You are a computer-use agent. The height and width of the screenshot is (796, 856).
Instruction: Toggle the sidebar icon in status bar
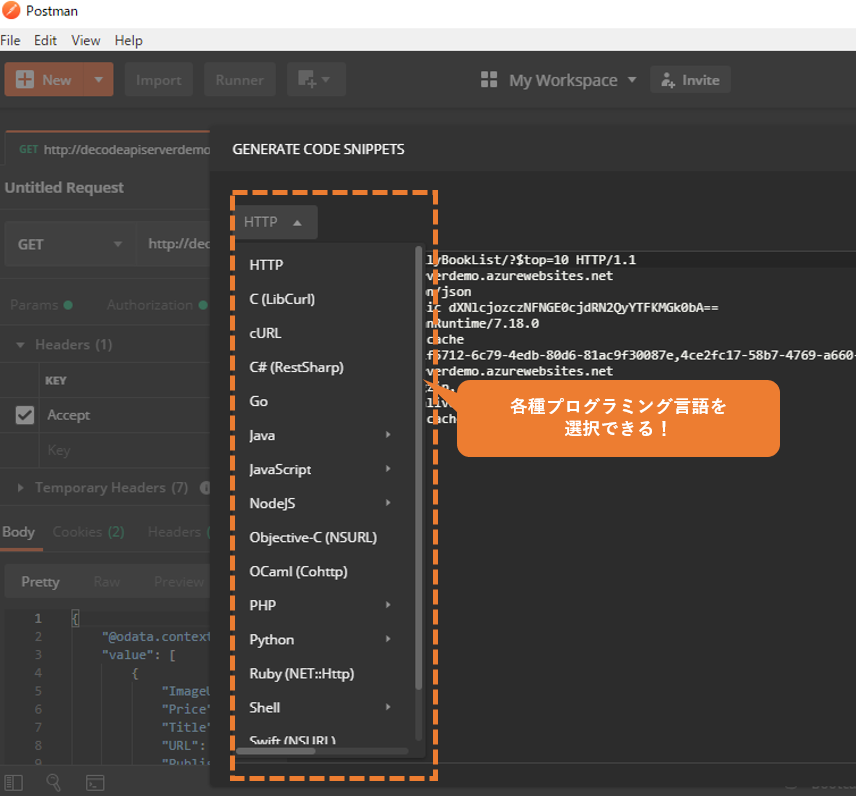pos(14,782)
